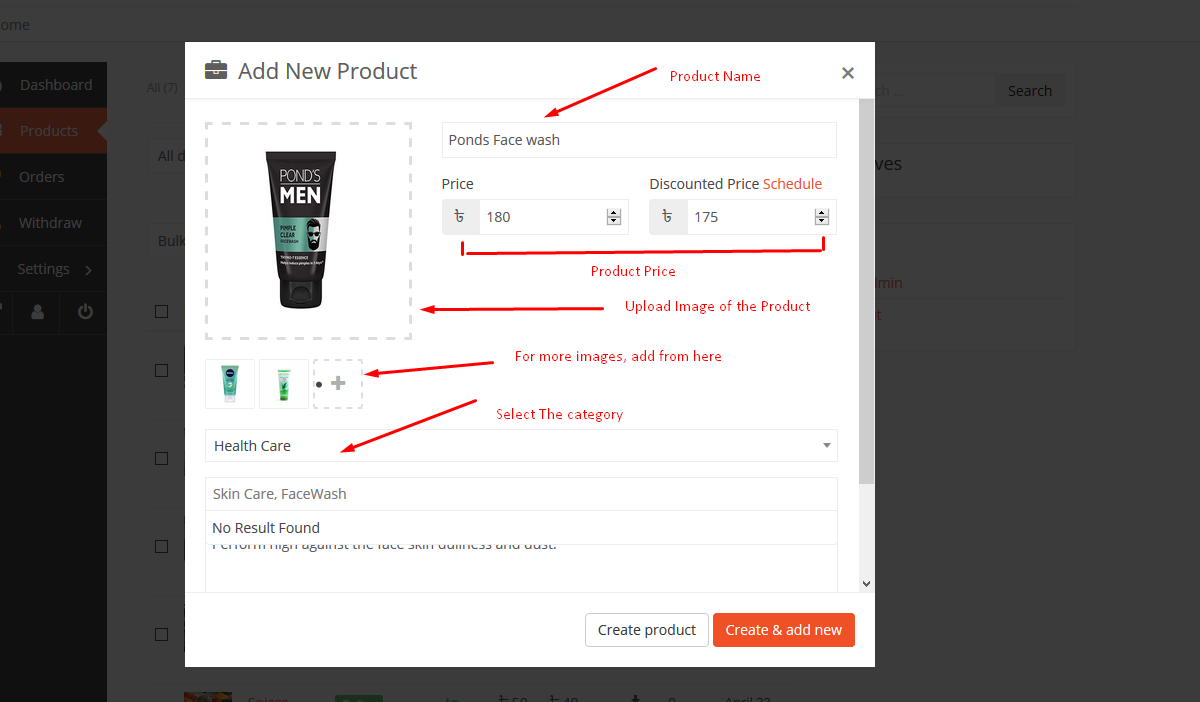The width and height of the screenshot is (1200, 702).
Task: Click the Search button behind the dialog
Action: click(x=1030, y=91)
